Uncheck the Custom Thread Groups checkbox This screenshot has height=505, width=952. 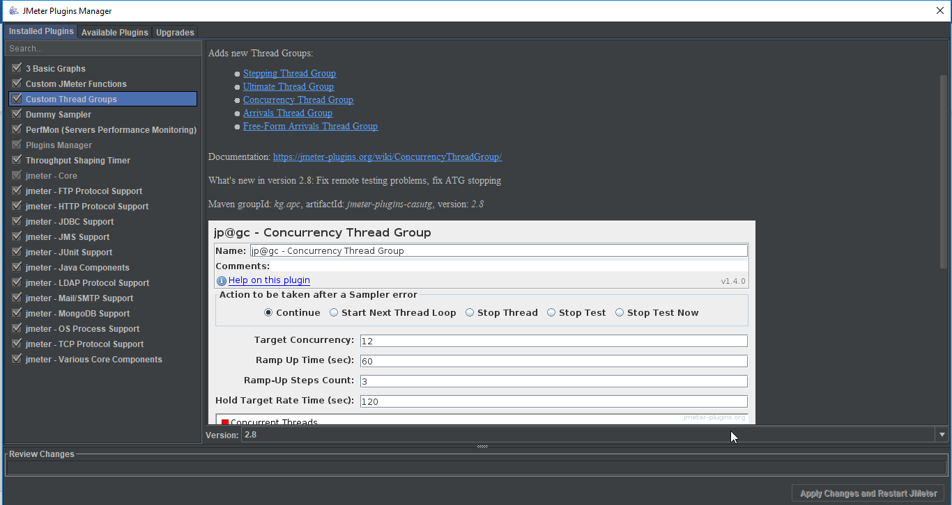pyautogui.click(x=16, y=98)
